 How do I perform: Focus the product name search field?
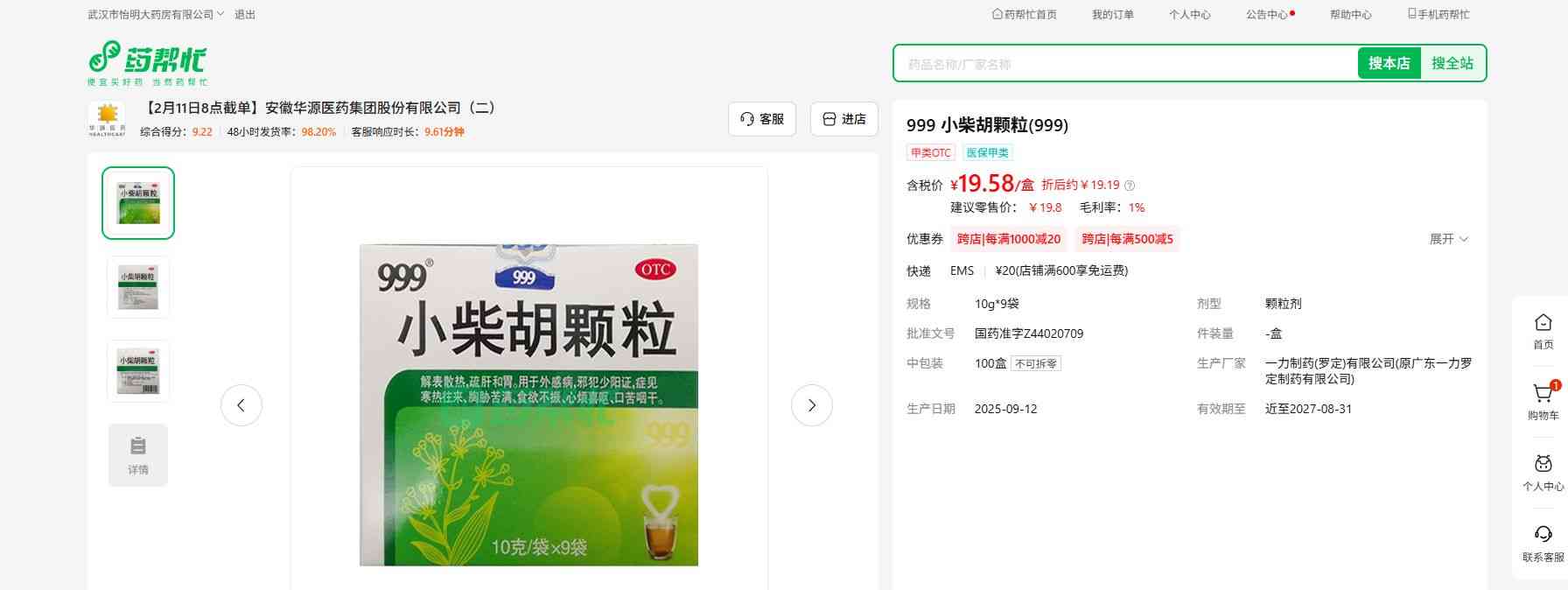(x=1124, y=64)
